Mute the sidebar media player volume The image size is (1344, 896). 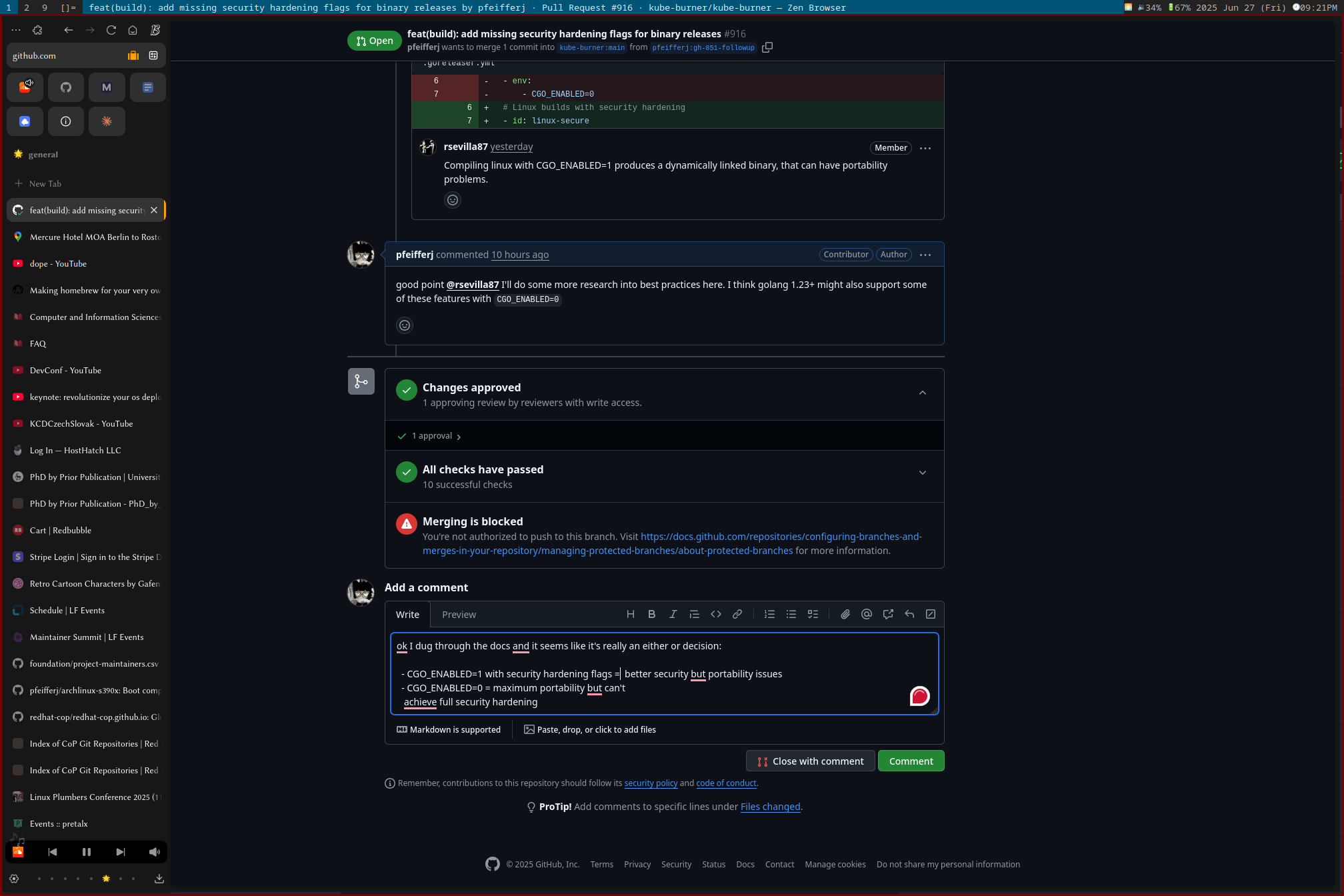point(155,851)
